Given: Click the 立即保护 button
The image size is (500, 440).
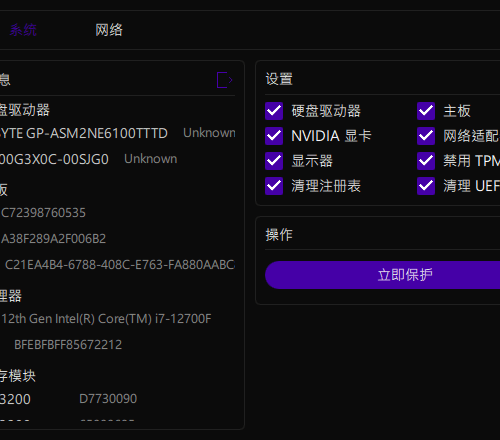Looking at the screenshot, I should [x=383, y=275].
